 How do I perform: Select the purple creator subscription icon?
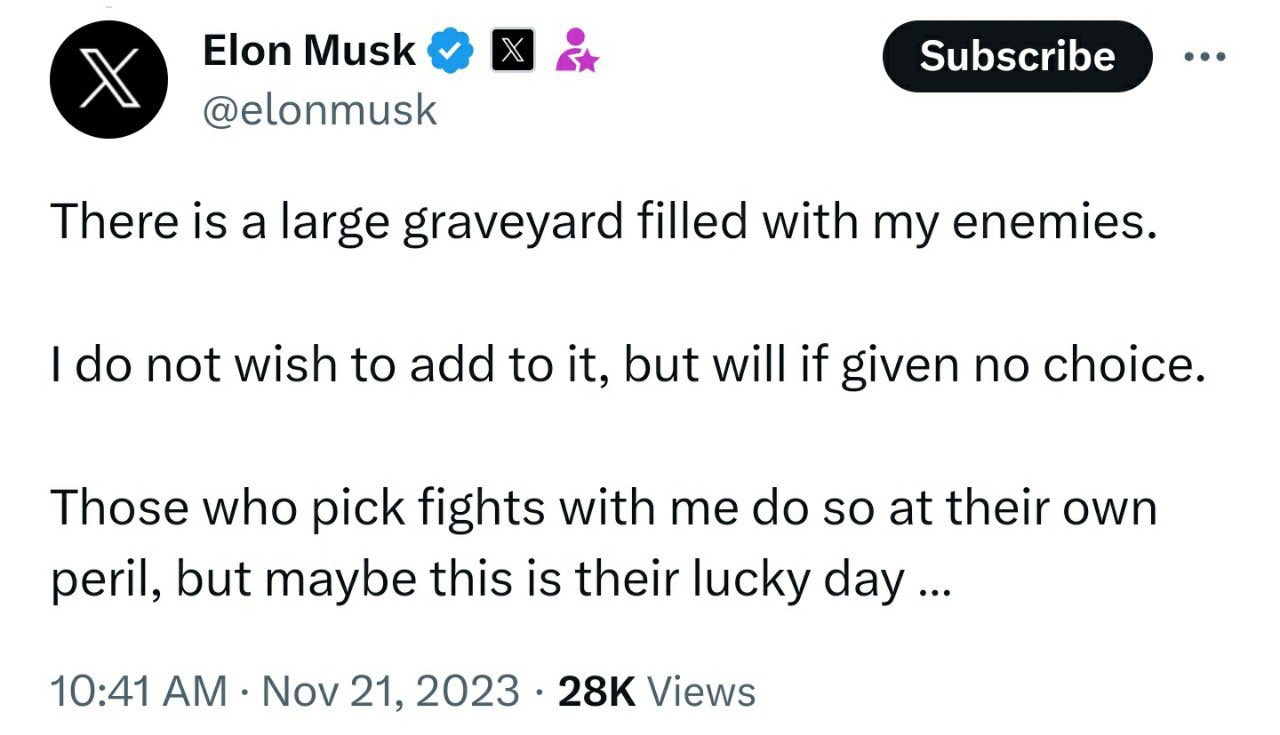(577, 52)
